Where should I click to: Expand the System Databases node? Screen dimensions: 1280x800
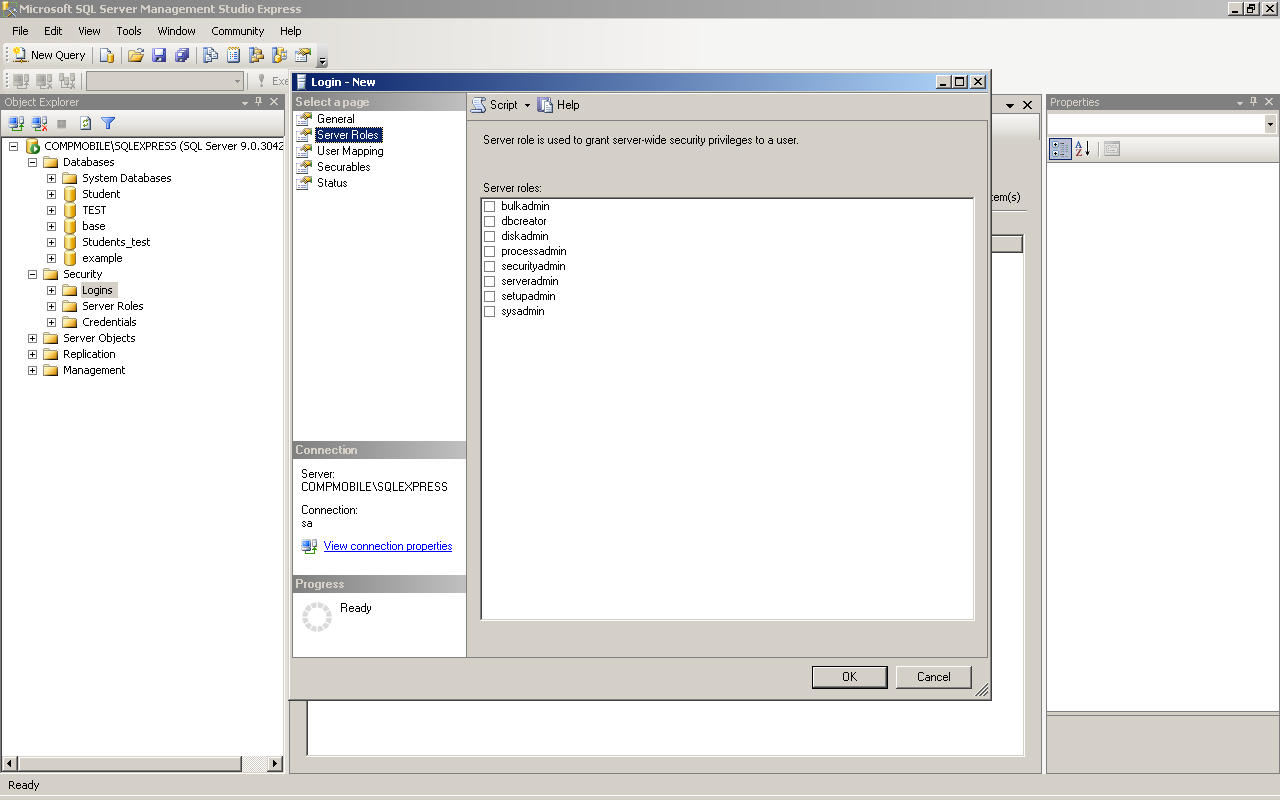pyautogui.click(x=51, y=178)
